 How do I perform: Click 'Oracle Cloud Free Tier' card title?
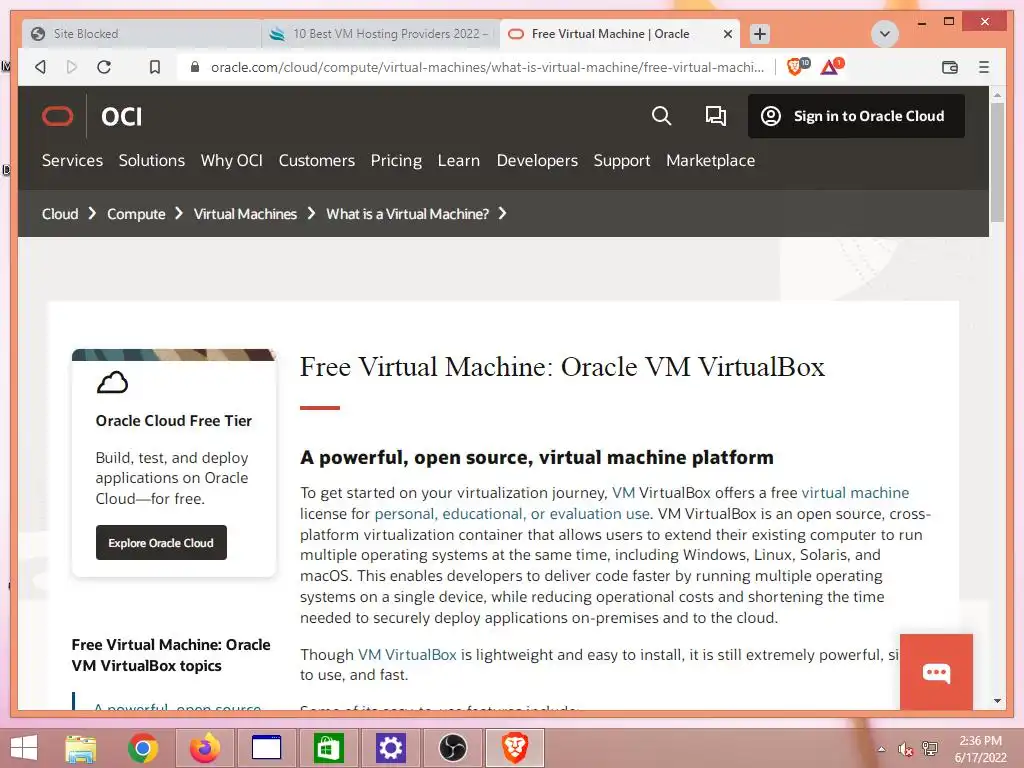coord(174,421)
